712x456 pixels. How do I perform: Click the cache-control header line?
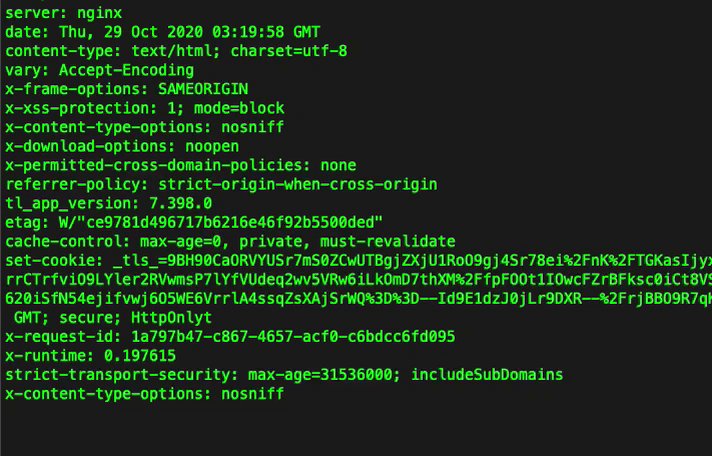tap(229, 242)
